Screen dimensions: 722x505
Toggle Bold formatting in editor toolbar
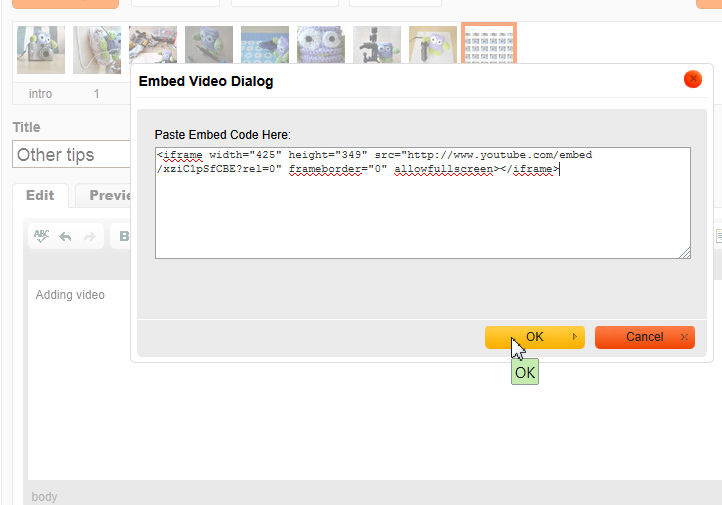pyautogui.click(x=124, y=236)
